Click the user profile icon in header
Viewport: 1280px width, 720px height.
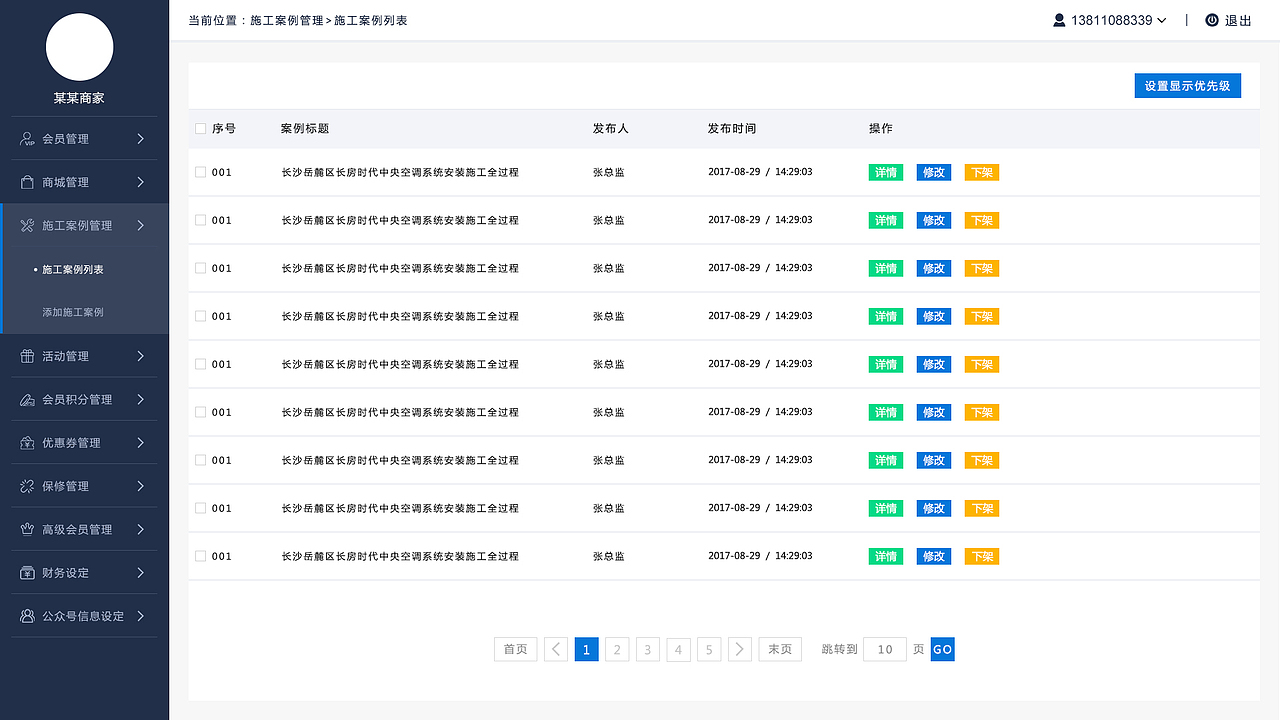[x=1059, y=20]
